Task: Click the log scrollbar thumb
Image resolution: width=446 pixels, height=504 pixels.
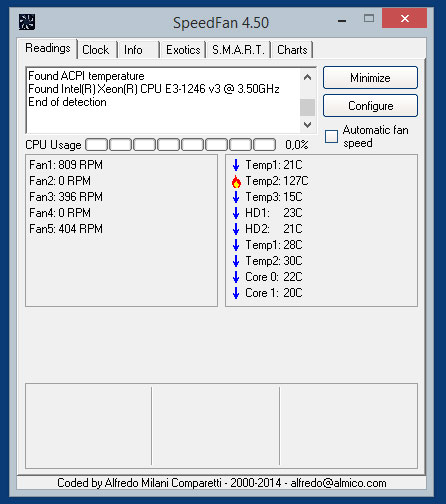Action: pos(307,107)
